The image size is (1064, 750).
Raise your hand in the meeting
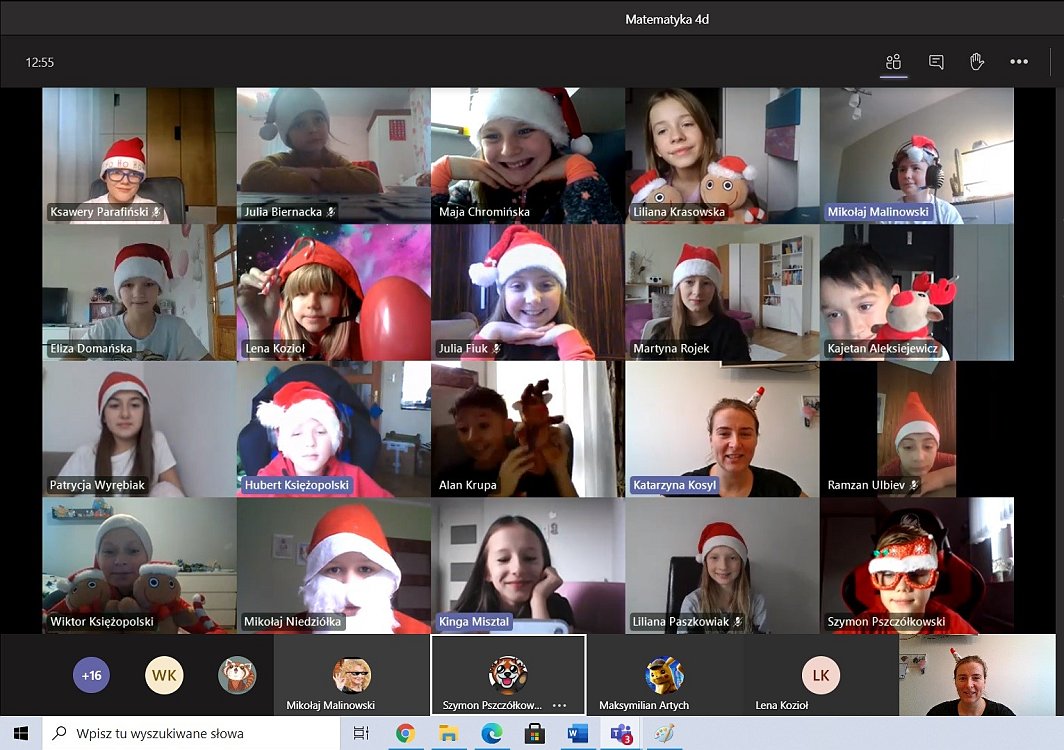[x=976, y=62]
